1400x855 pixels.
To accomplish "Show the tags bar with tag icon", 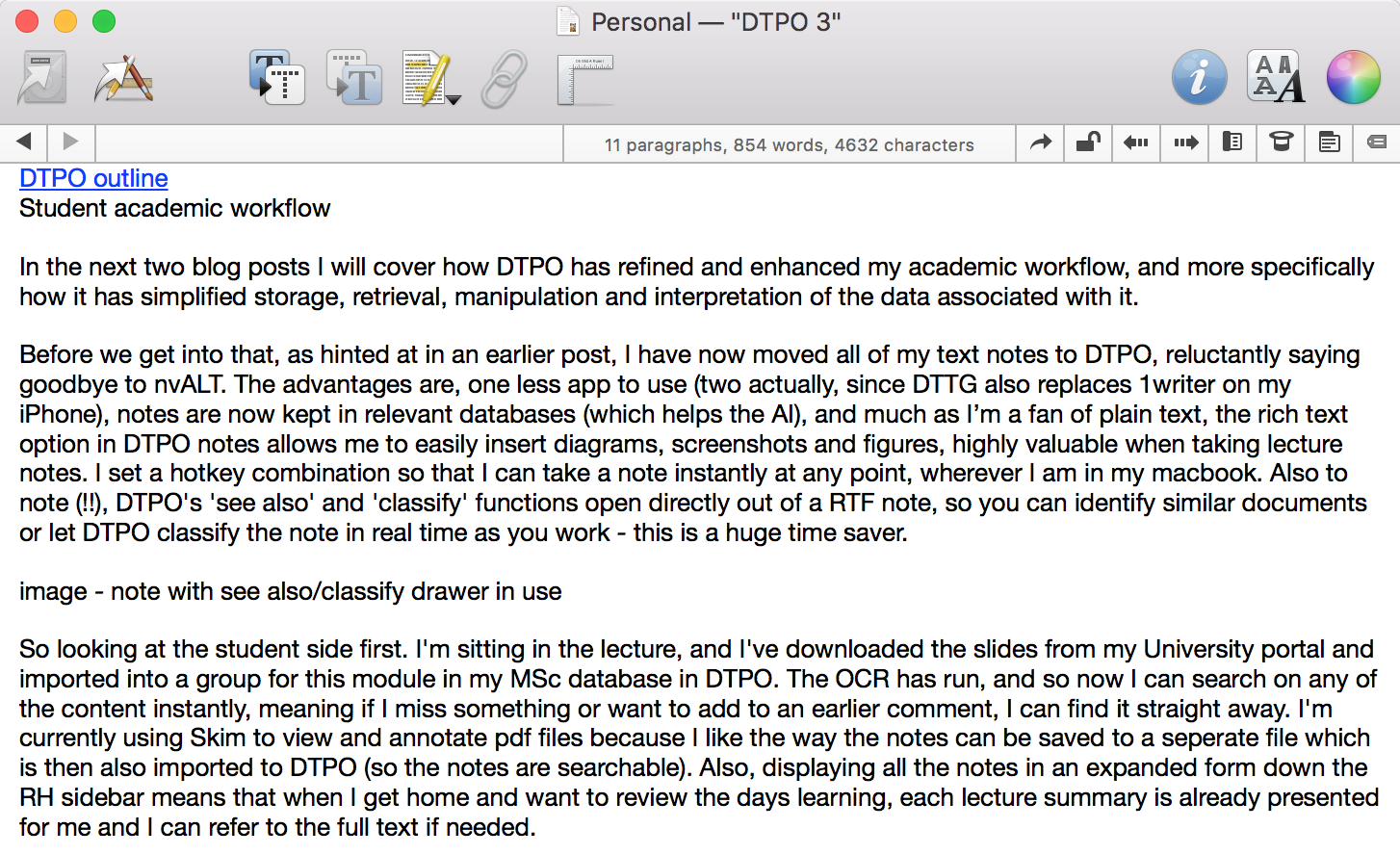I will 1377,142.
